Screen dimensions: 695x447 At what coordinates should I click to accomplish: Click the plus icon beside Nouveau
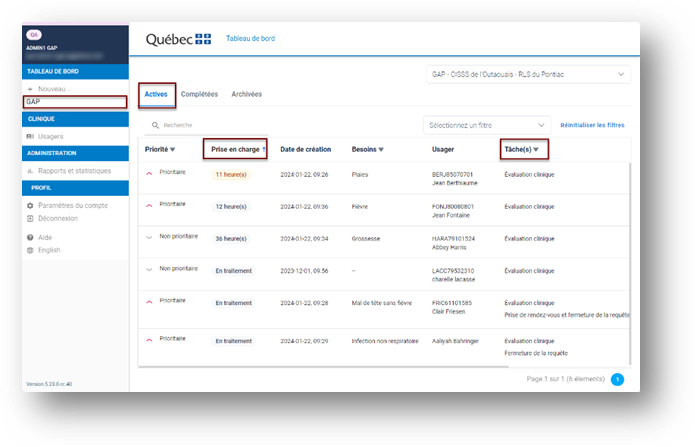coord(30,89)
